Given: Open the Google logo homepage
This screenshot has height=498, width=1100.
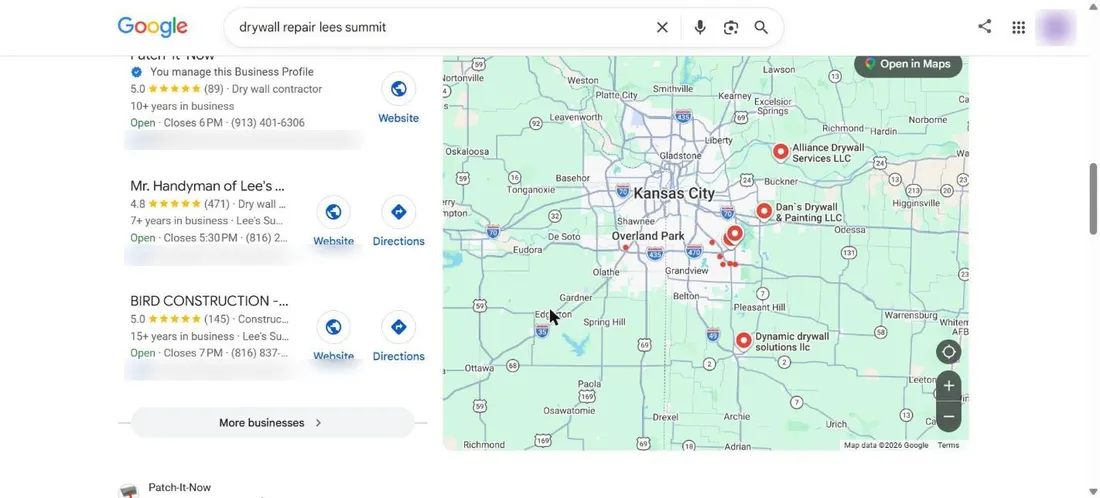Looking at the screenshot, I should click(x=152, y=27).
